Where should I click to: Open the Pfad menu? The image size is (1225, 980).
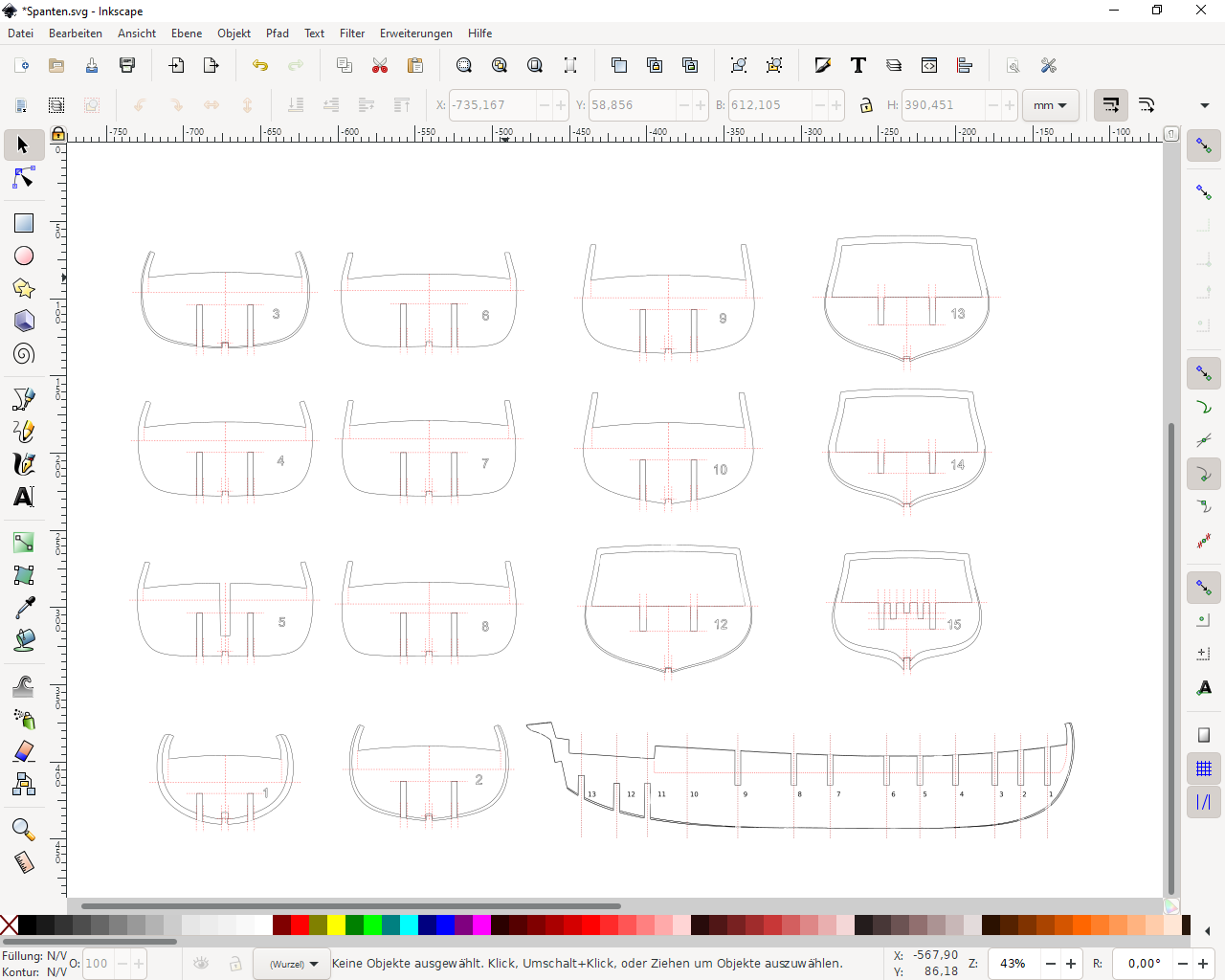[278, 33]
